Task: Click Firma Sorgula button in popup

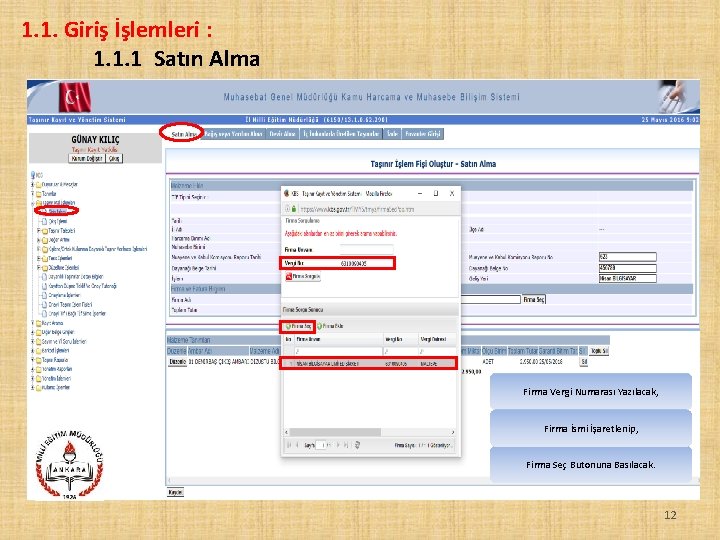Action: pyautogui.click(x=303, y=276)
